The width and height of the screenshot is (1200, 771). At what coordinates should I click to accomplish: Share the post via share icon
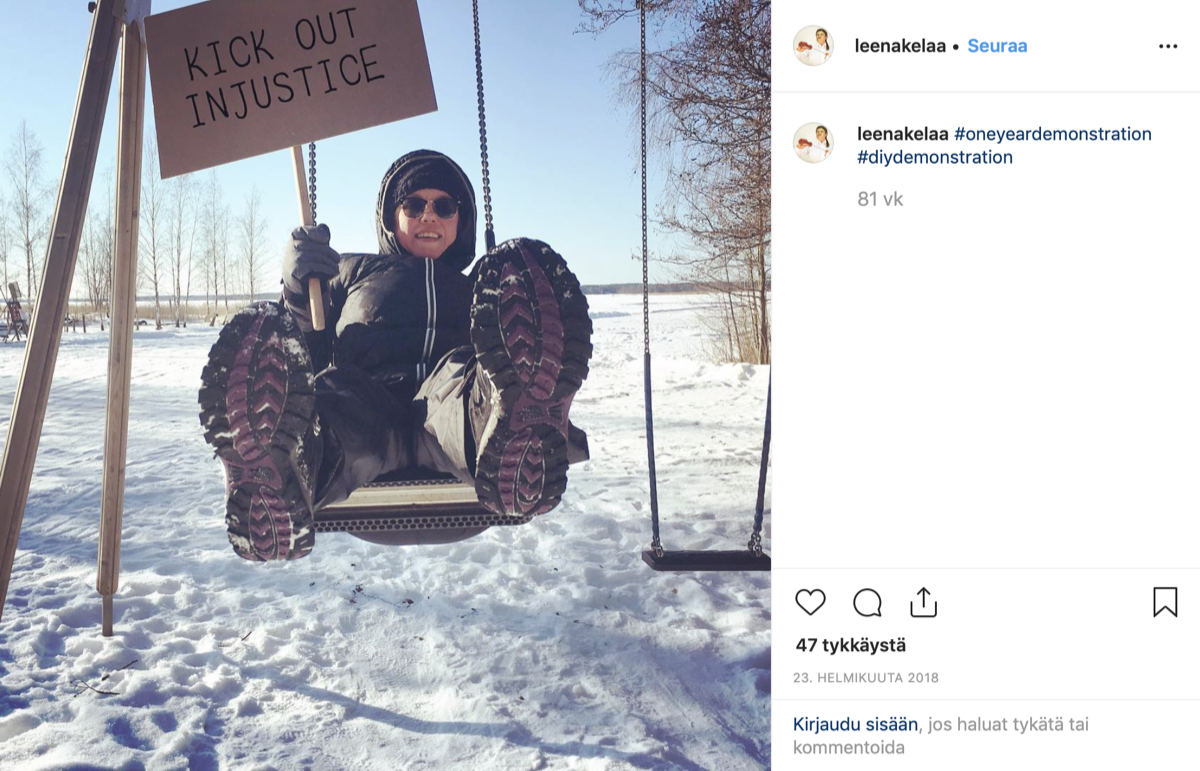coord(923,602)
